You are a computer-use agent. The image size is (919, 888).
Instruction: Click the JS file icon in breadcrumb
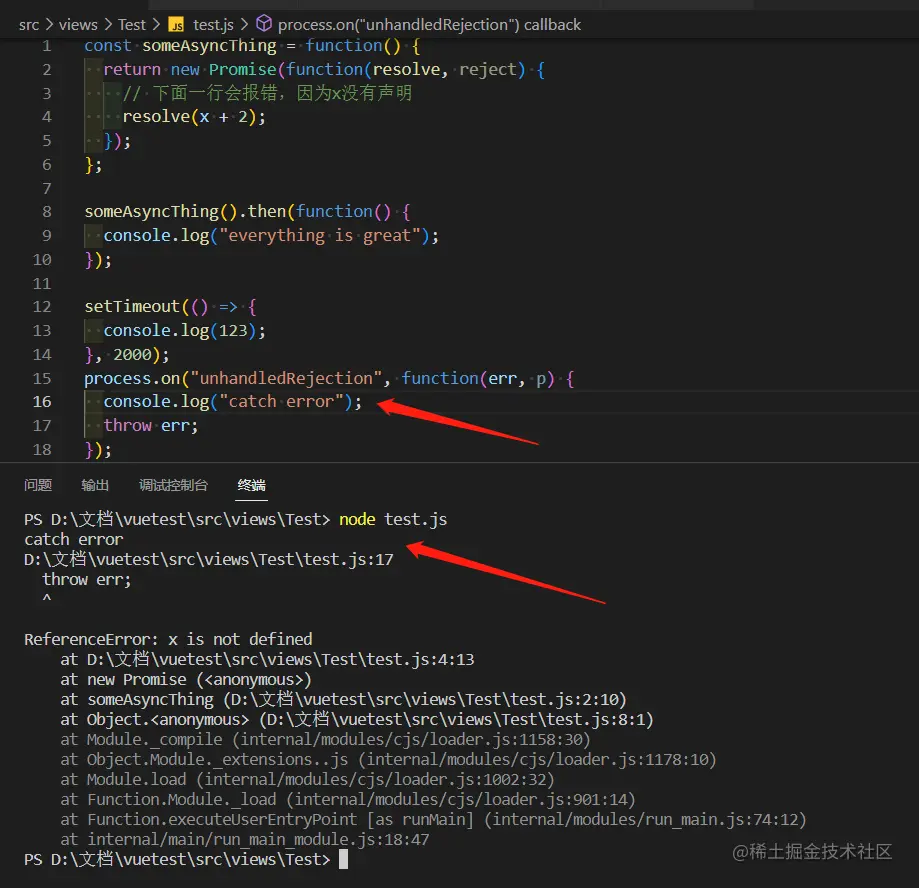click(x=176, y=25)
